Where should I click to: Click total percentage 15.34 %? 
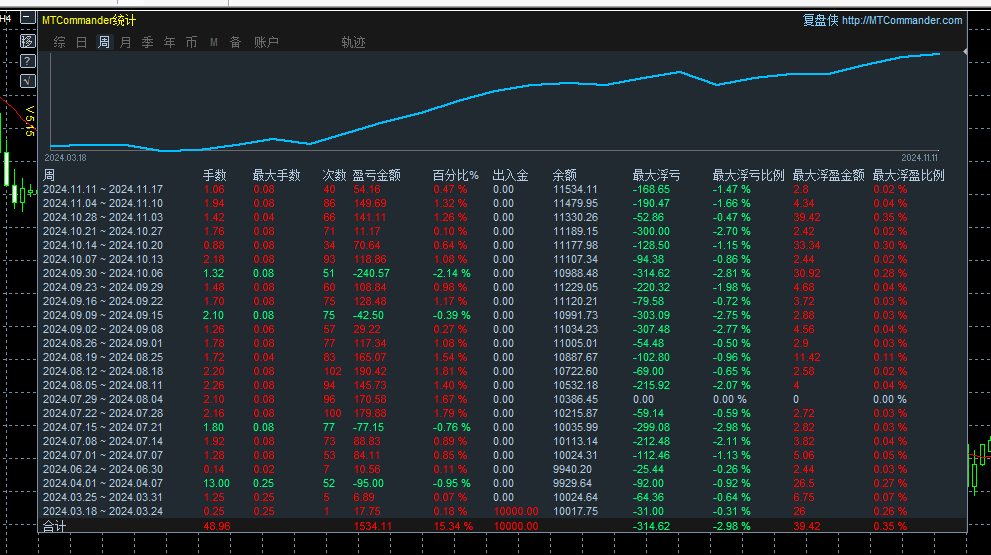[x=453, y=526]
